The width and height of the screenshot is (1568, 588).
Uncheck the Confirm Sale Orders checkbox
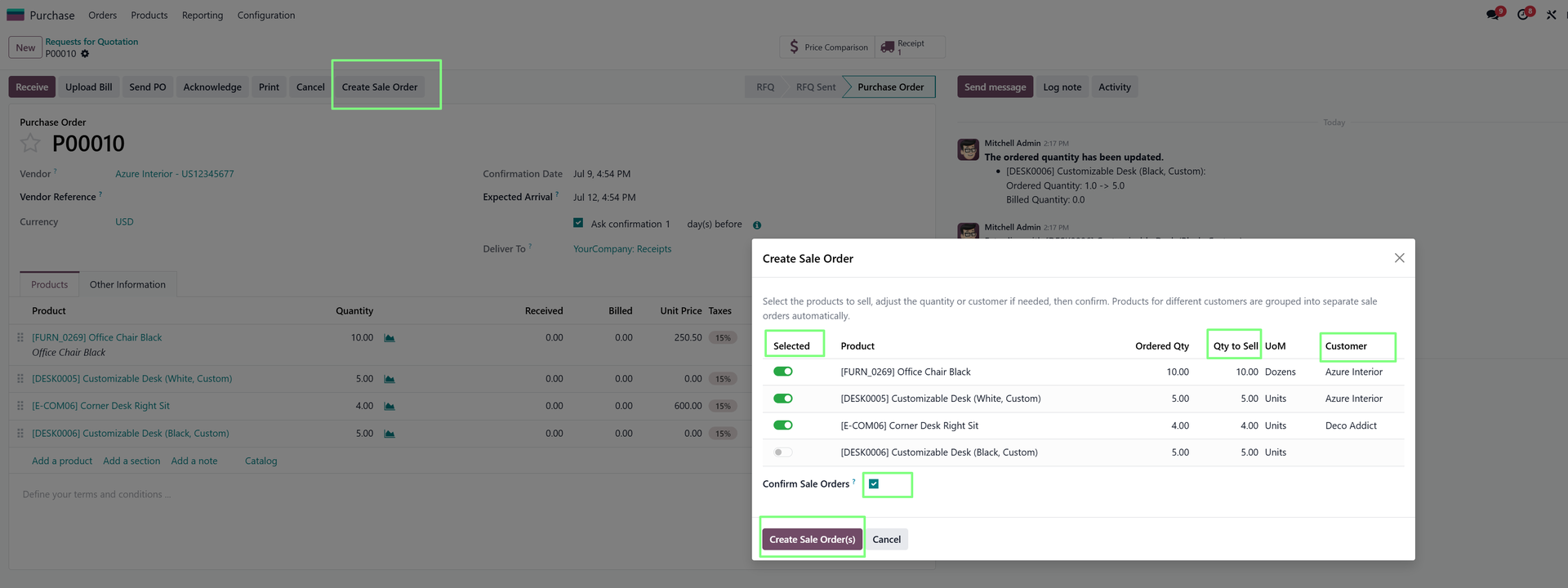[874, 484]
